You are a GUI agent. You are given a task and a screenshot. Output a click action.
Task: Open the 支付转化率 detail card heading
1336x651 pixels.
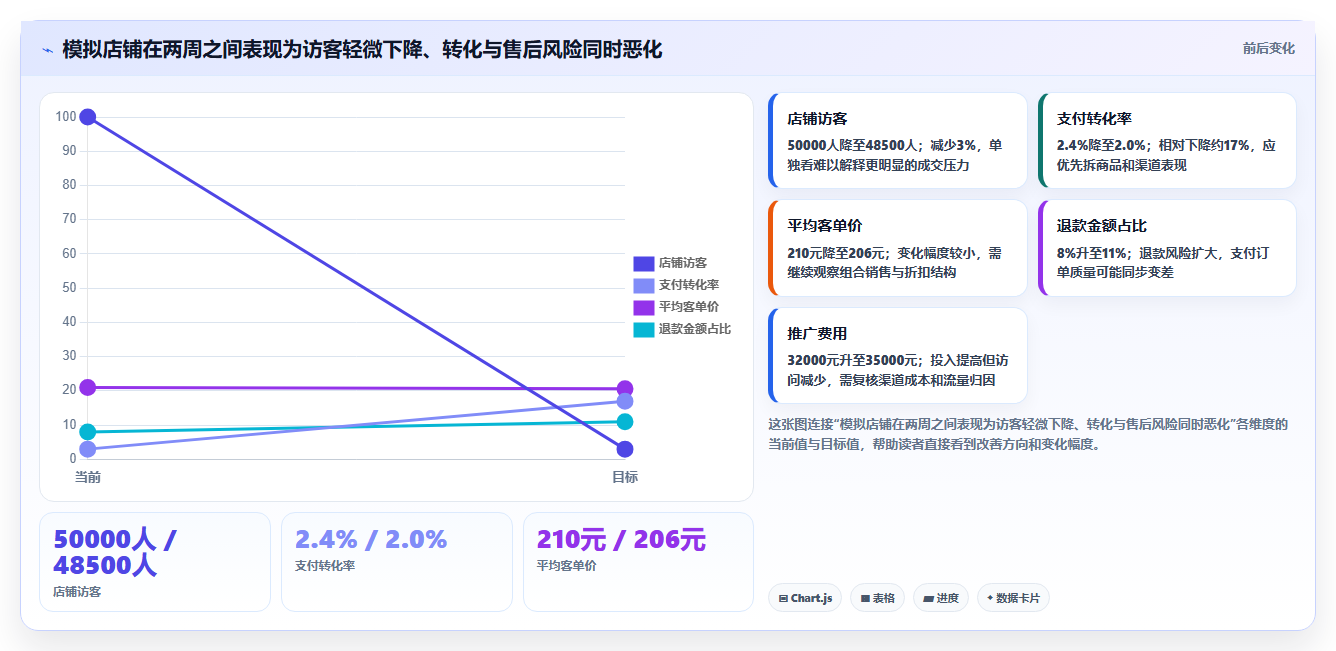(1094, 118)
